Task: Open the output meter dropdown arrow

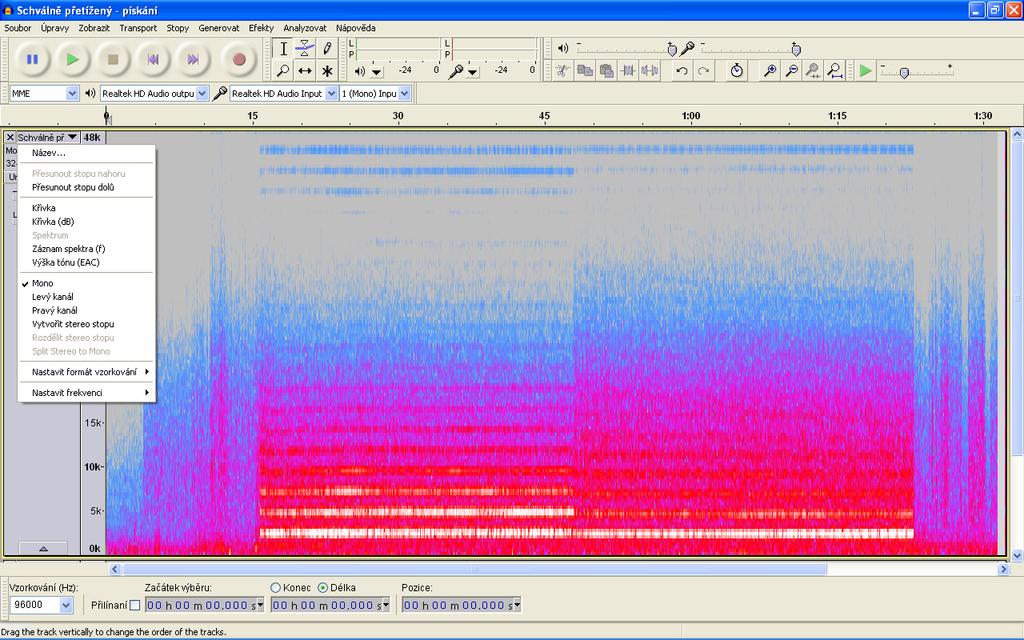Action: tap(377, 71)
